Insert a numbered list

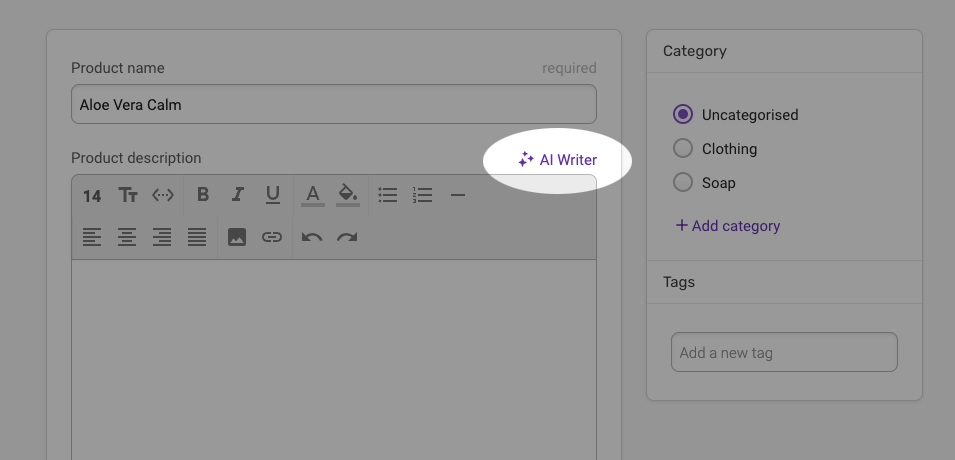[x=422, y=195]
